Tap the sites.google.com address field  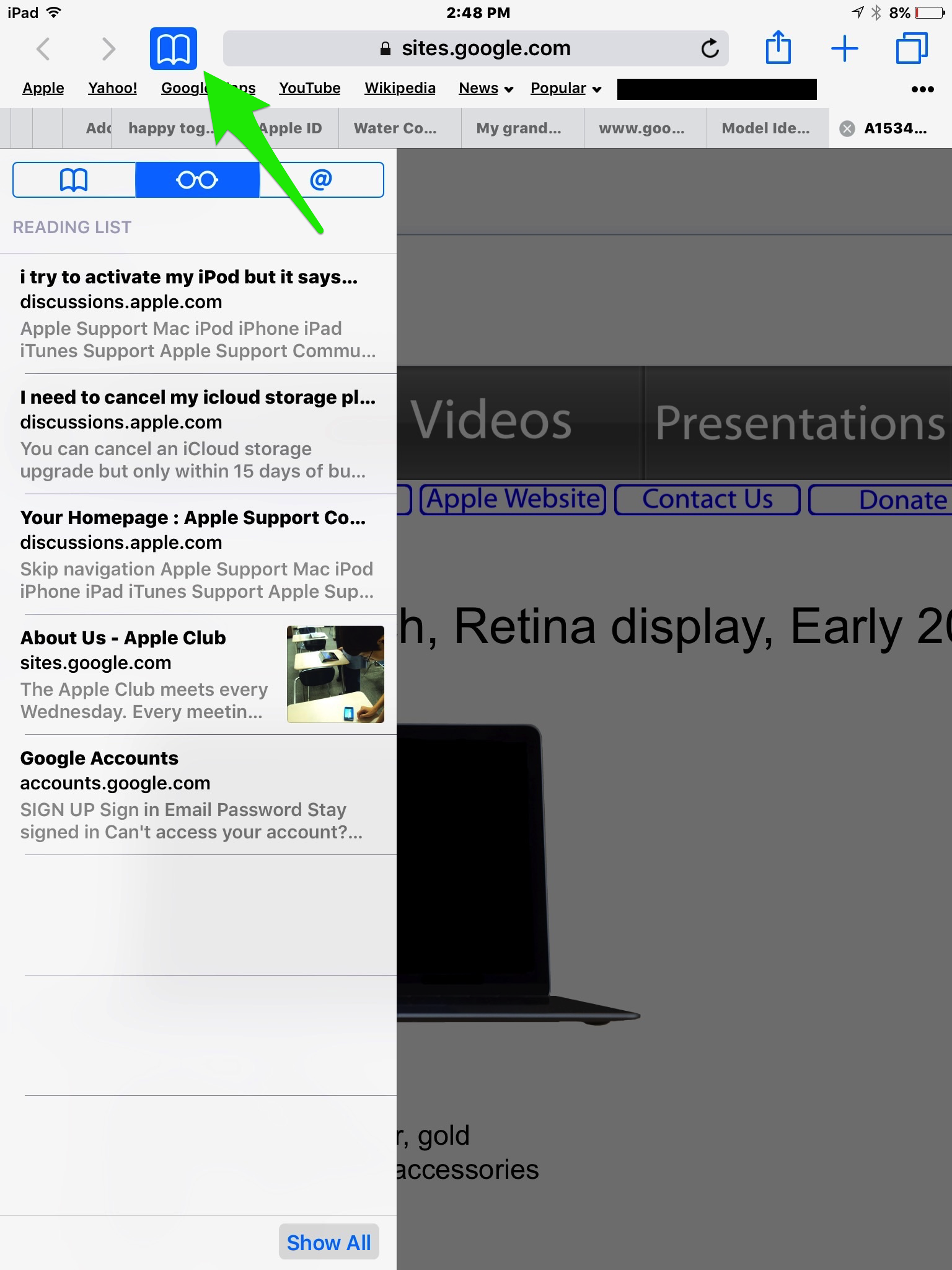[x=475, y=48]
